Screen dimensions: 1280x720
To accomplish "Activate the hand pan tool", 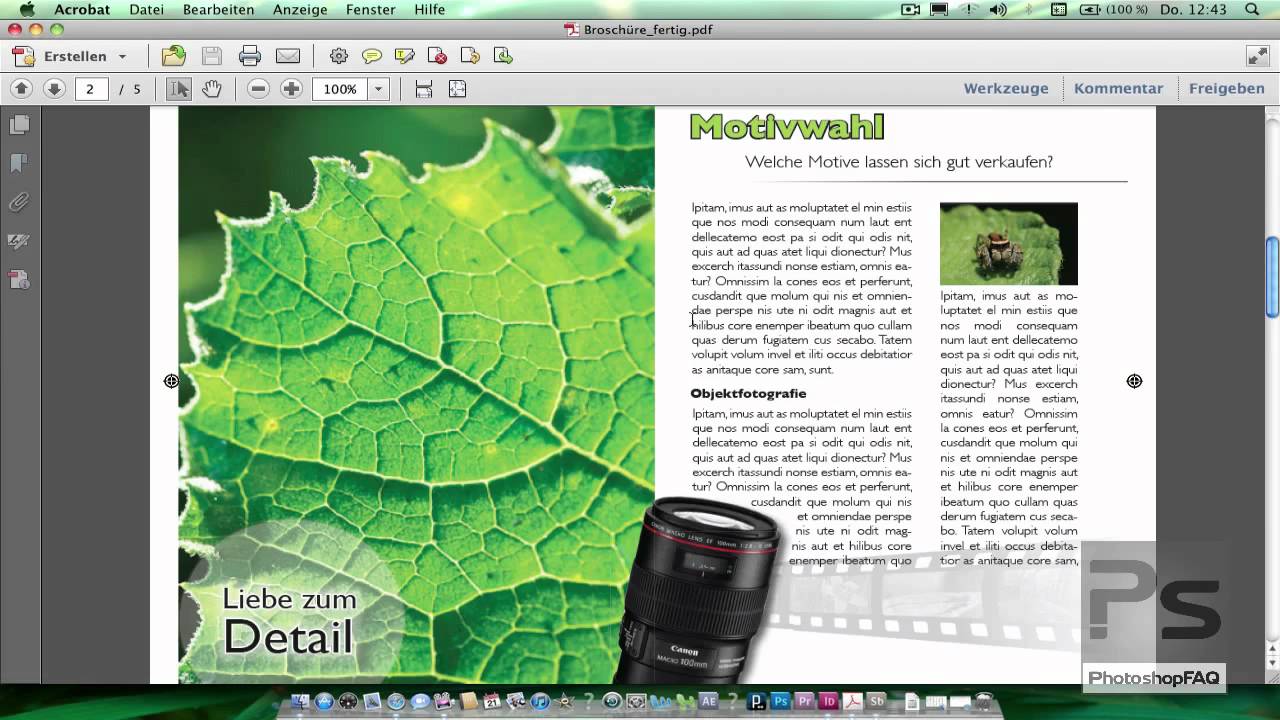I will coord(211,89).
